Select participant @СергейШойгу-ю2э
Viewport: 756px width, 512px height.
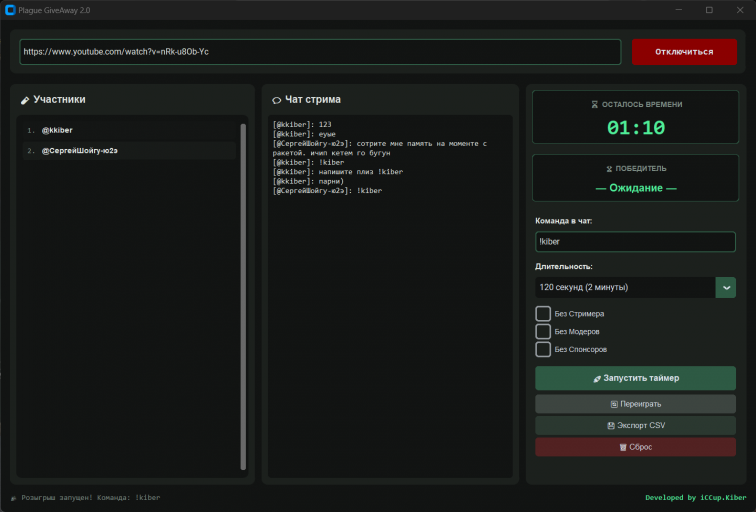[129, 150]
